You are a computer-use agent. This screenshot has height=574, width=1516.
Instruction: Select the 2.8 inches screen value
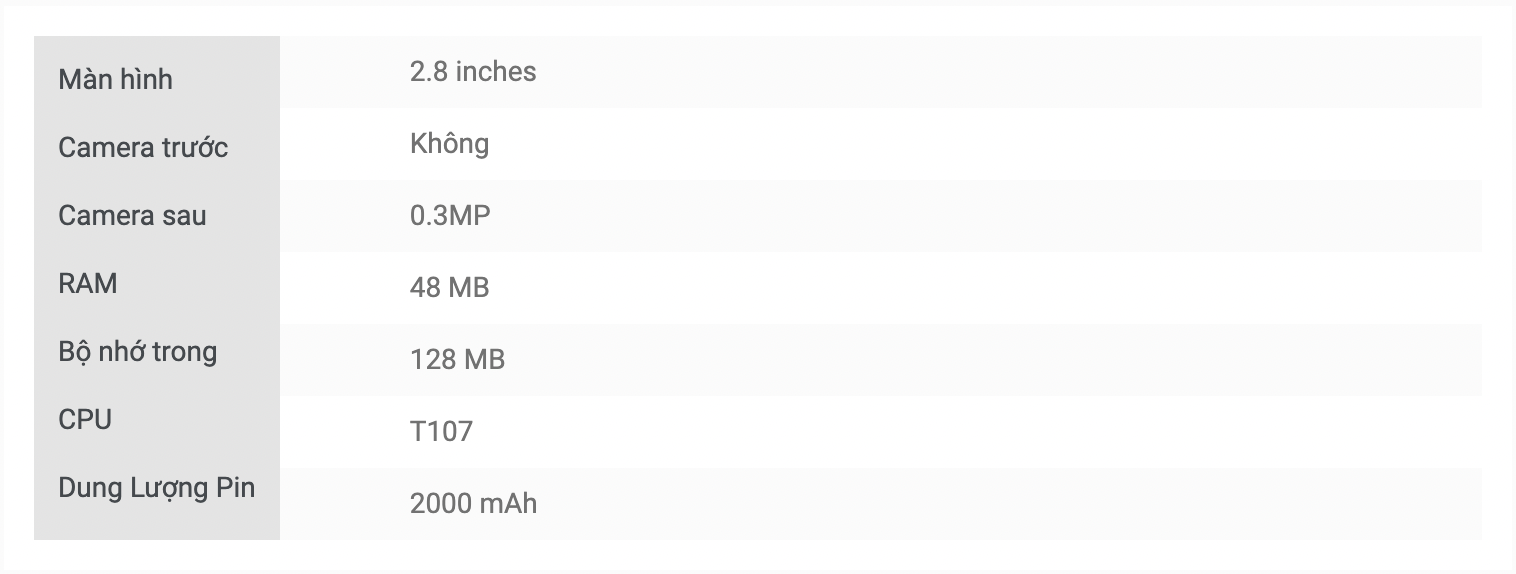[472, 72]
